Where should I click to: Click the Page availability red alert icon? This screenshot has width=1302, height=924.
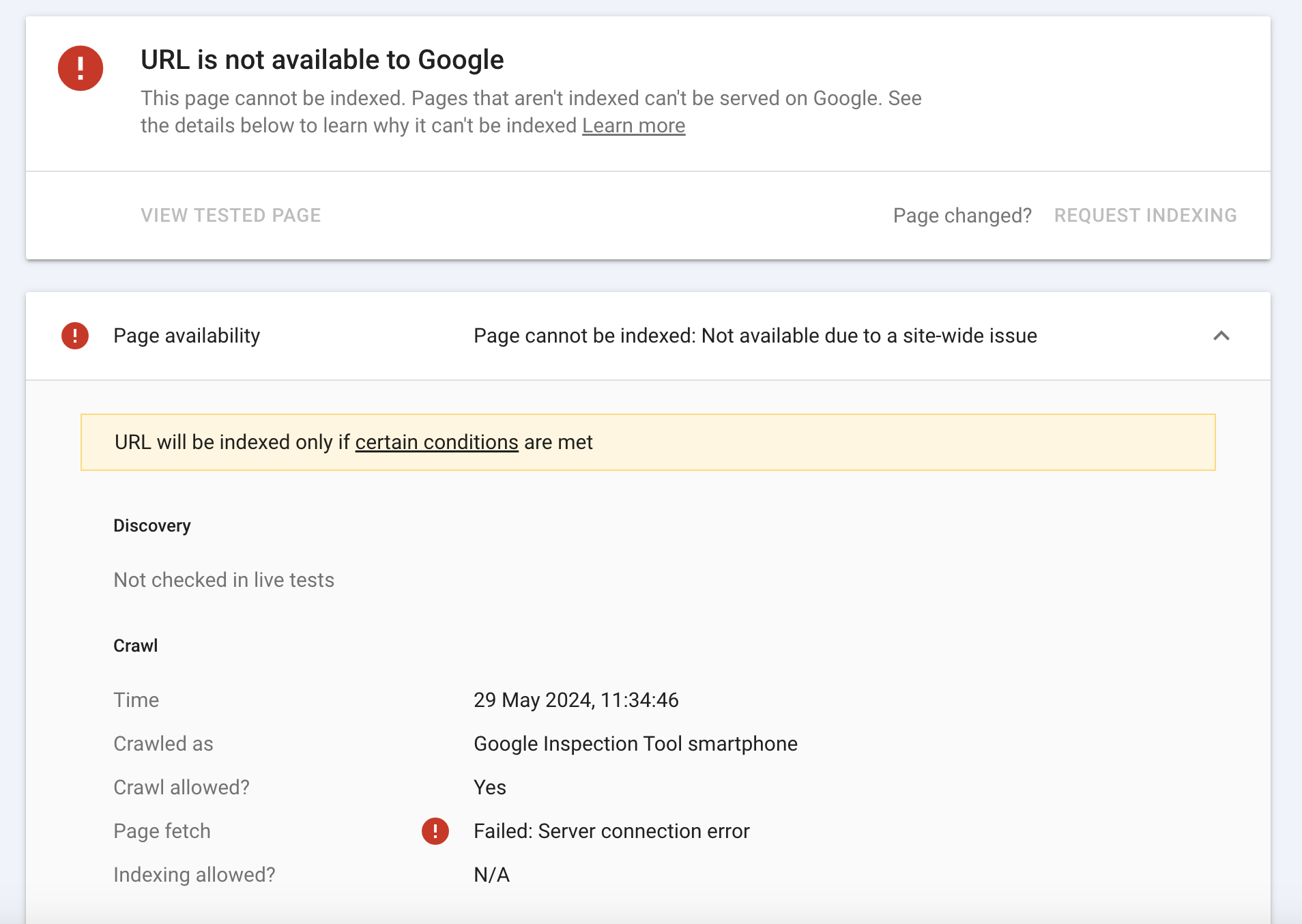pos(75,336)
